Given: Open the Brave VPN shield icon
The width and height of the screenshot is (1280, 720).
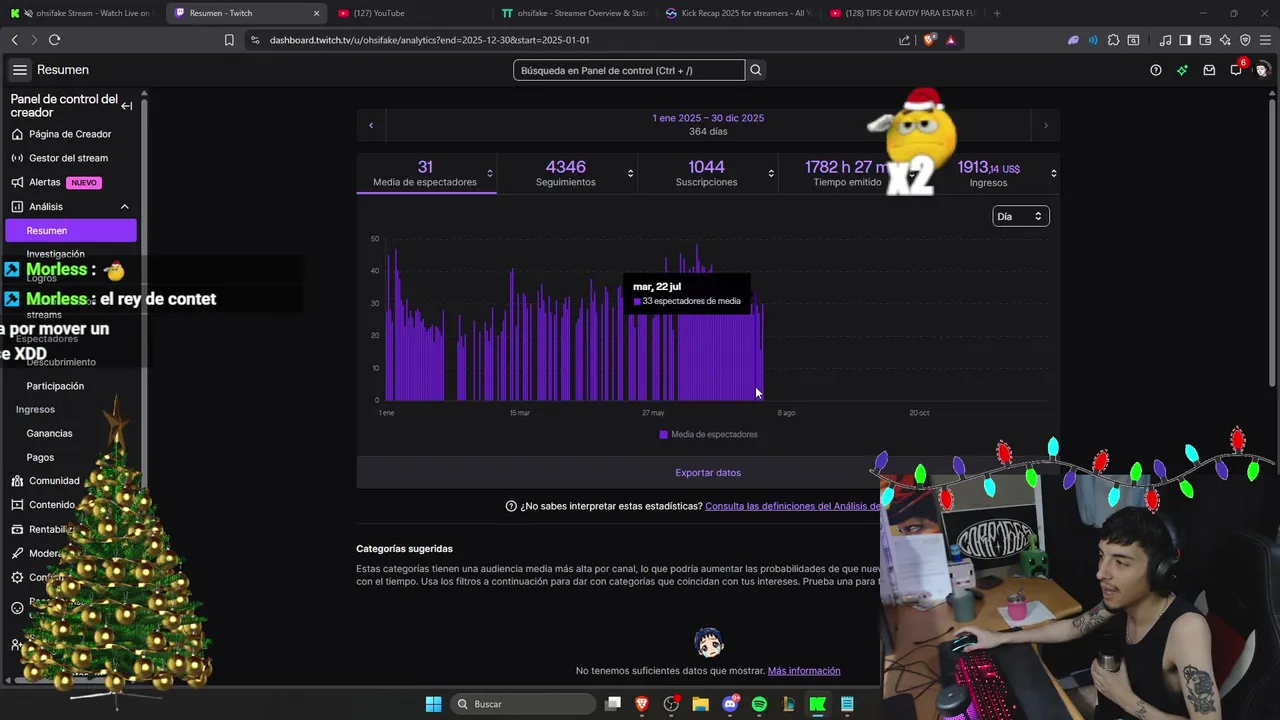Looking at the screenshot, I should (x=1245, y=40).
